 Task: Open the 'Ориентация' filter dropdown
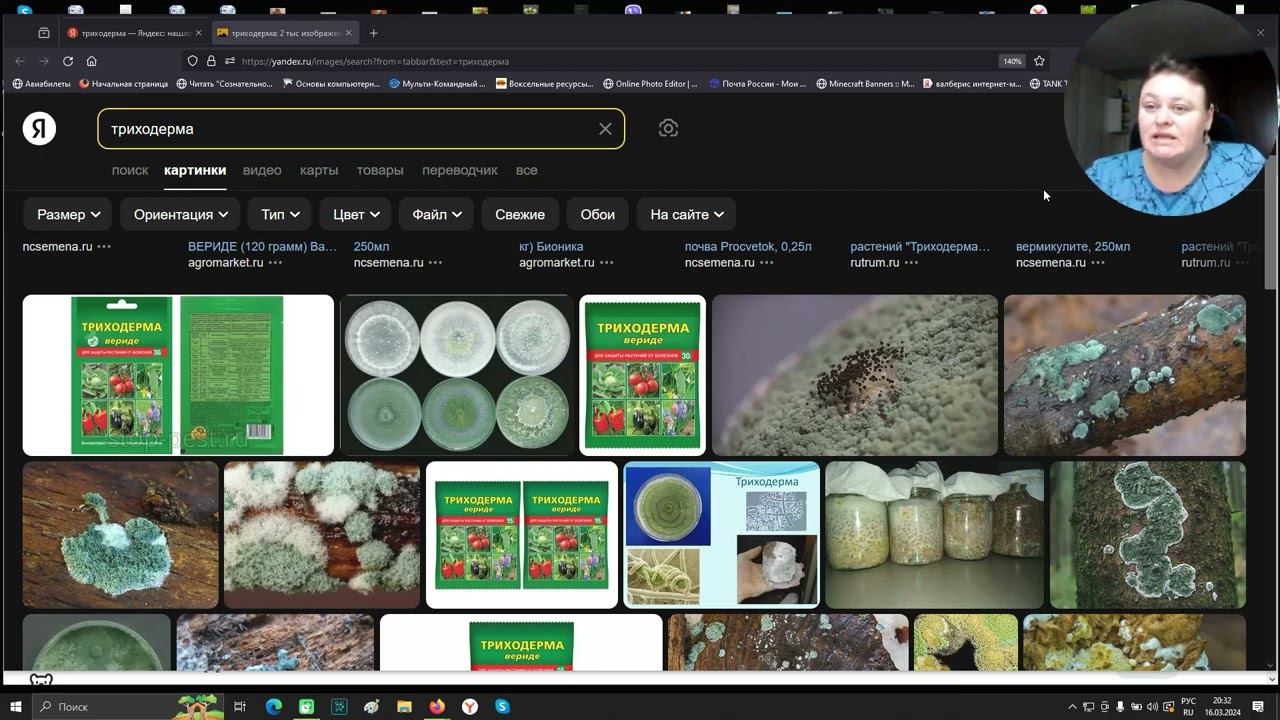coord(181,215)
